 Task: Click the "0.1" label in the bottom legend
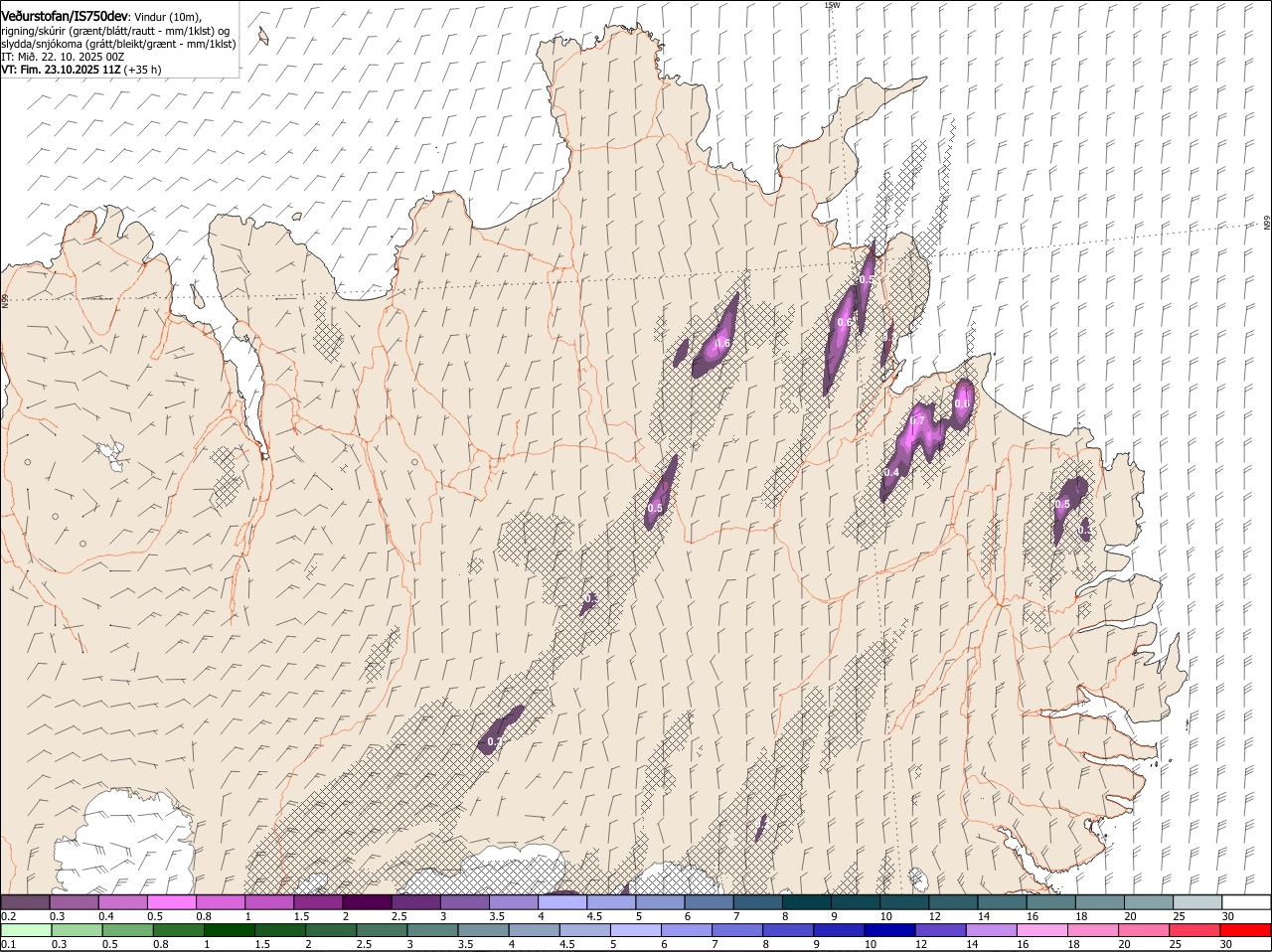tap(8, 944)
